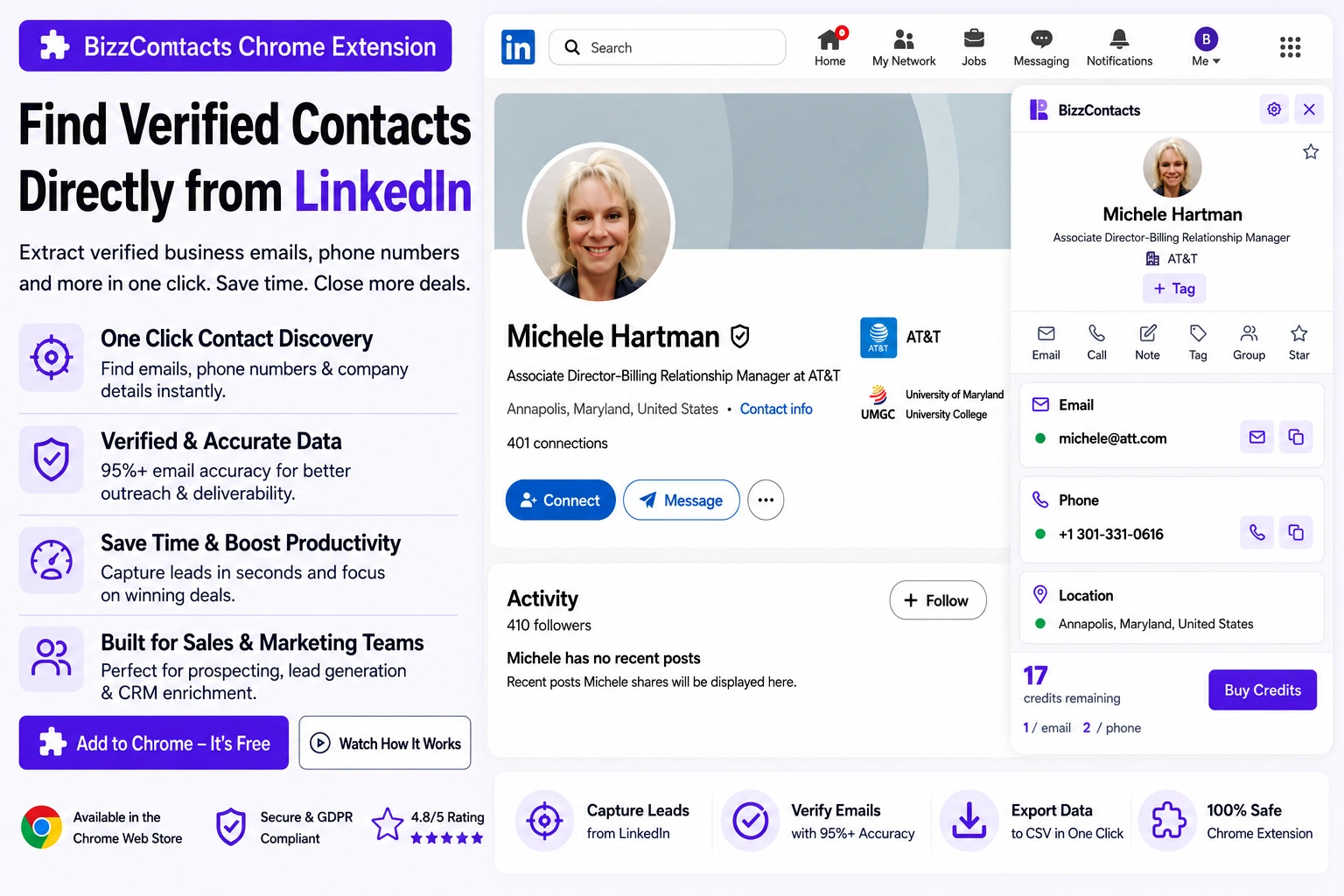The width and height of the screenshot is (1344, 896).
Task: Click the Capture Leads target icon
Action: [544, 821]
